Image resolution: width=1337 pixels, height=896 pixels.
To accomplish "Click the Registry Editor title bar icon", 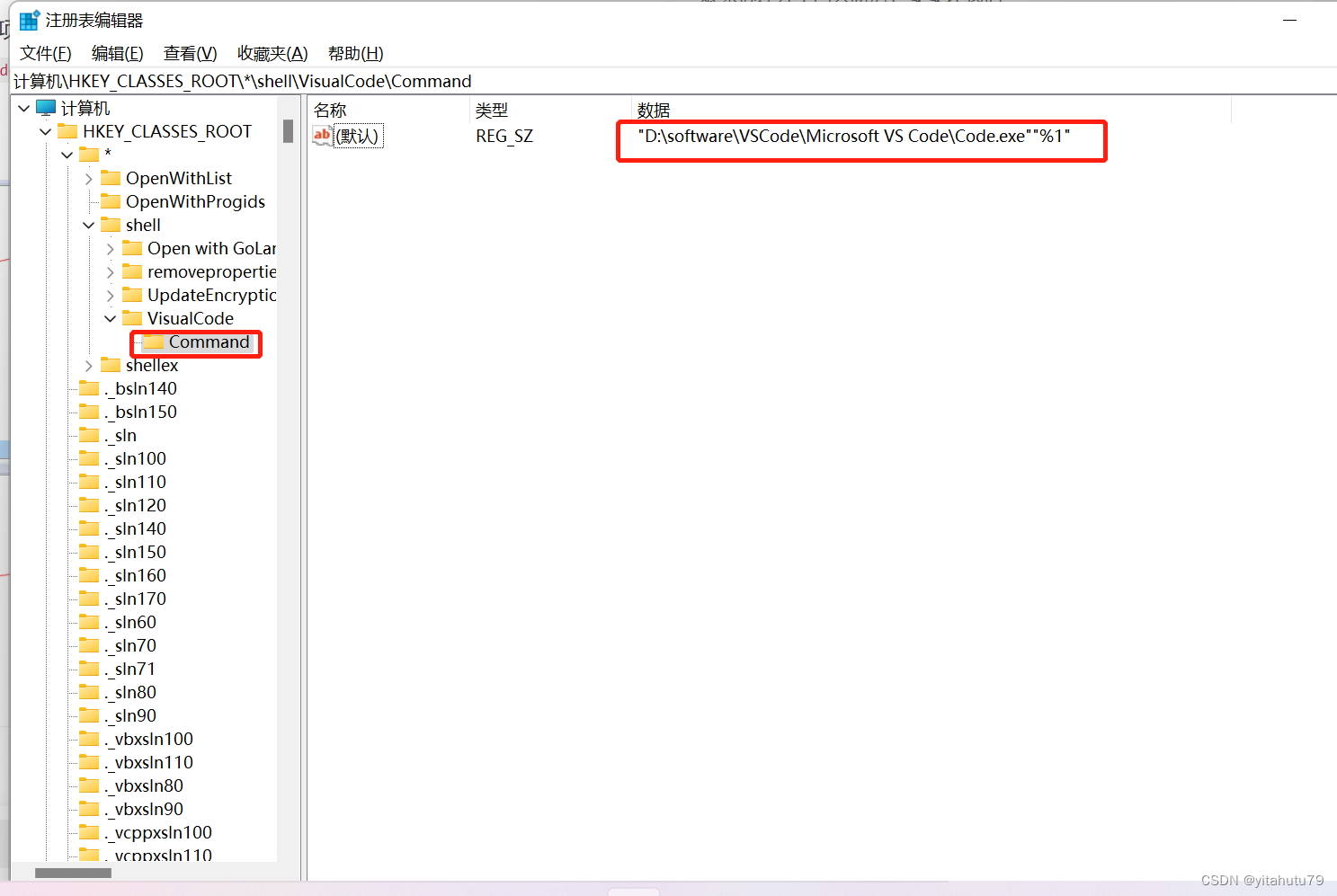I will pyautogui.click(x=30, y=20).
